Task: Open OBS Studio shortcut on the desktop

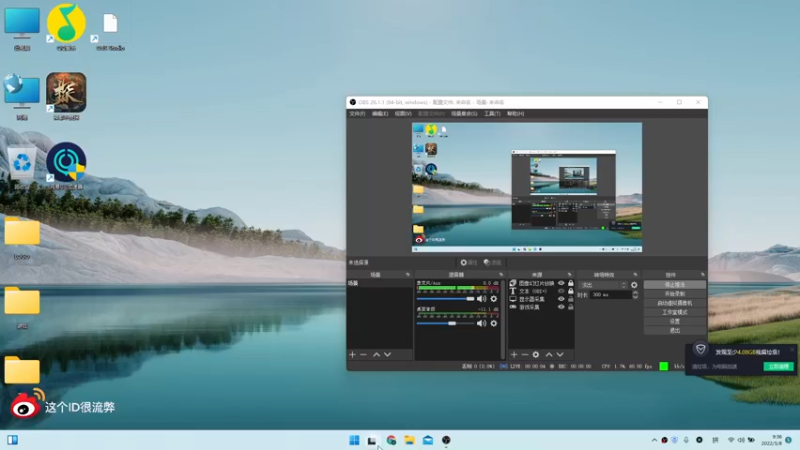Action: click(x=110, y=28)
